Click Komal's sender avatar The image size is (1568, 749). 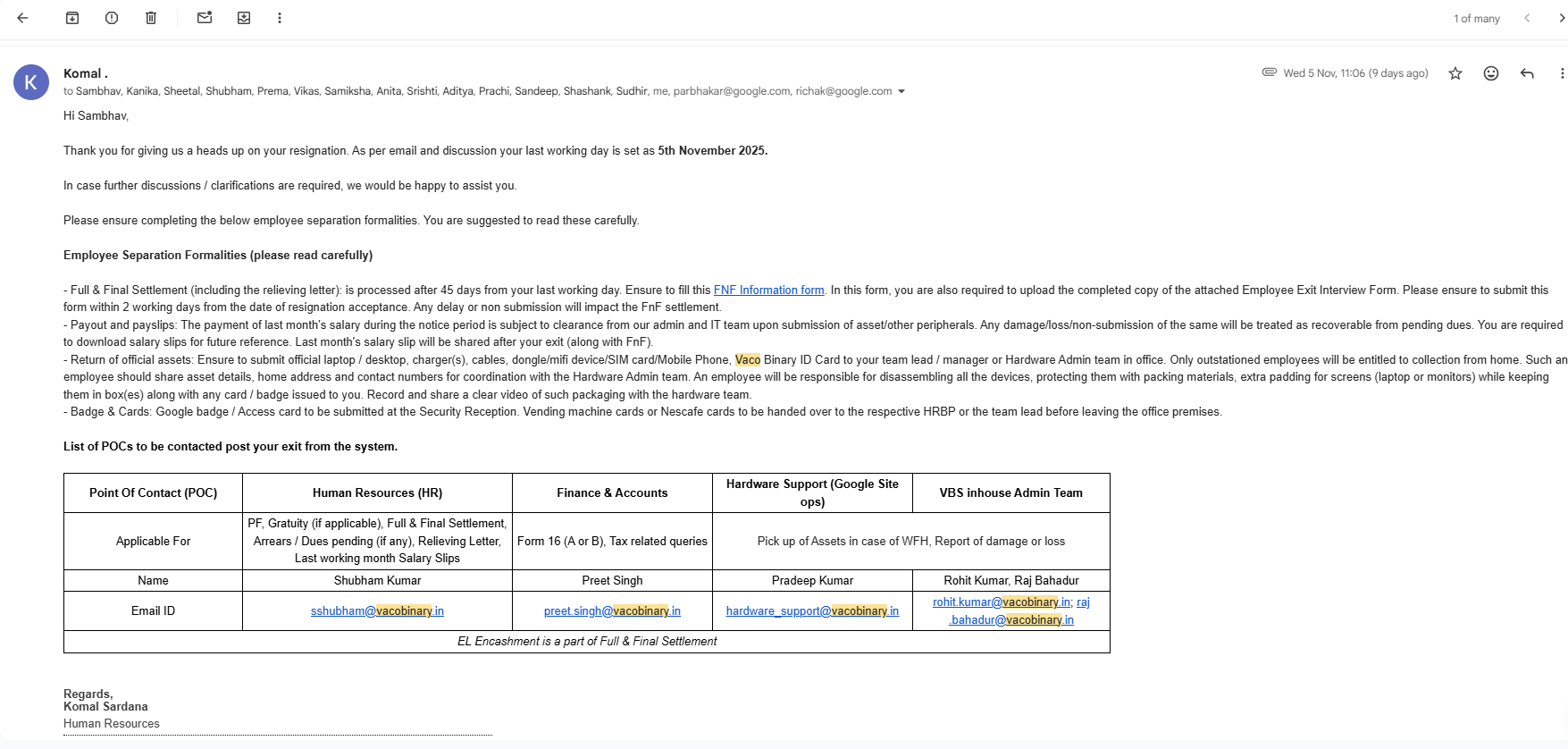[31, 82]
